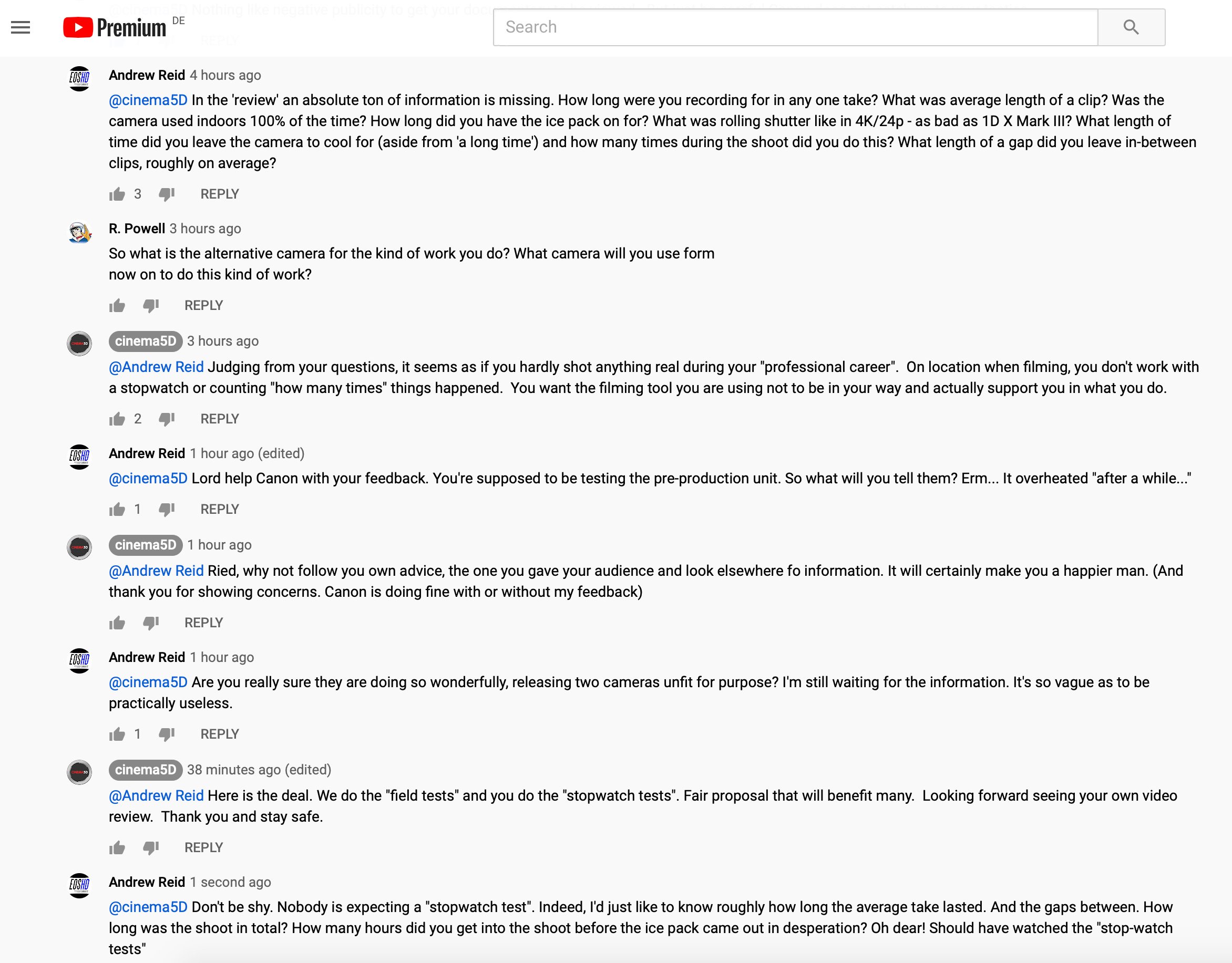Like Andrew Reid's 'Lord help Canon' comment

(x=117, y=510)
